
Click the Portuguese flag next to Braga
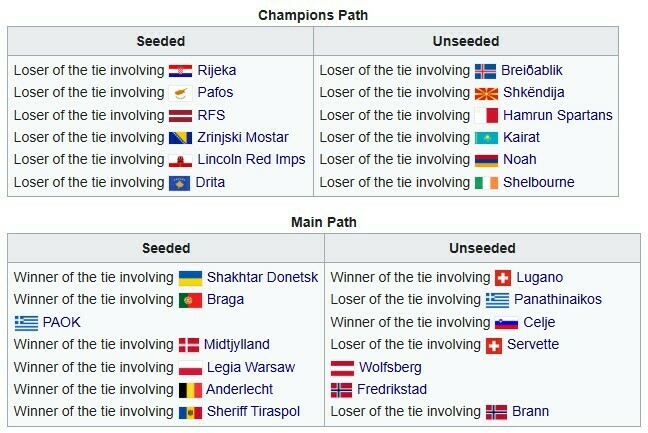pyautogui.click(x=190, y=299)
